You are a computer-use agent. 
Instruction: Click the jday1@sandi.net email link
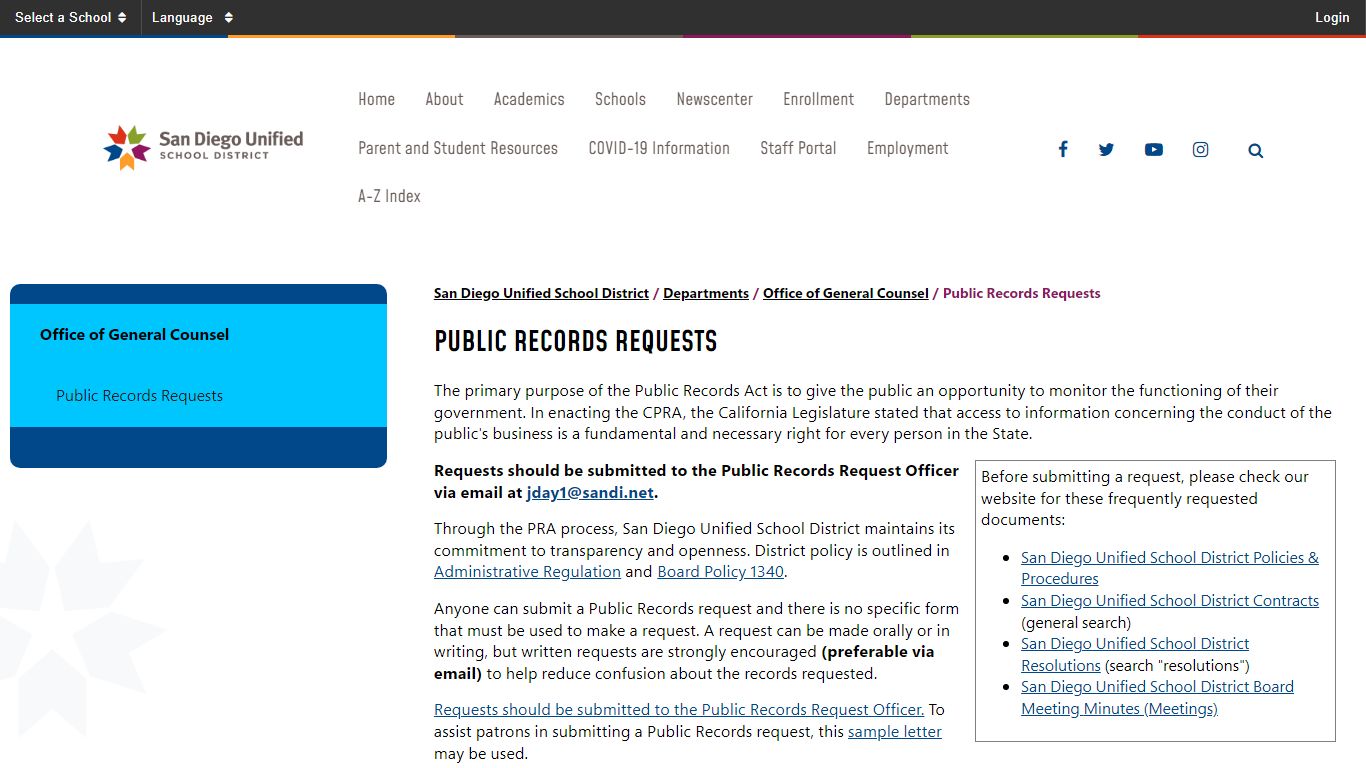[x=590, y=492]
